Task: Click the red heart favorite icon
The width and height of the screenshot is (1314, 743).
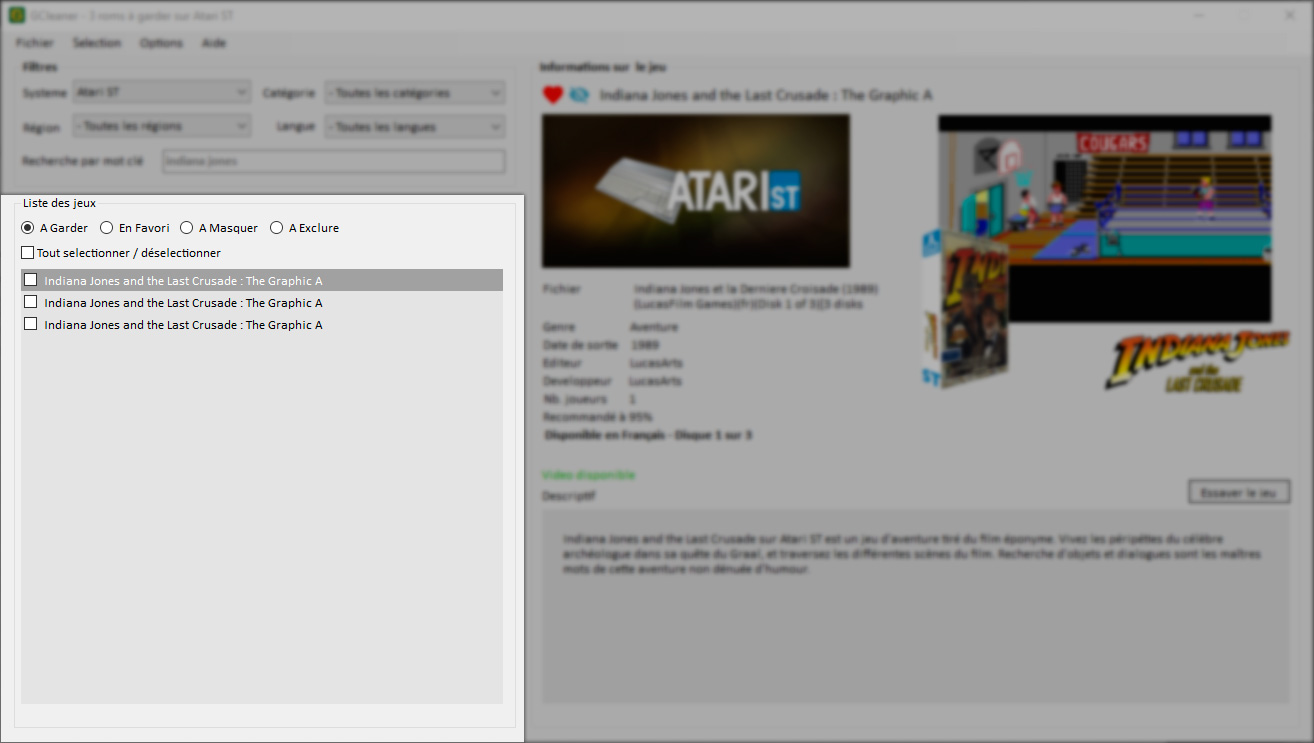Action: tap(553, 95)
